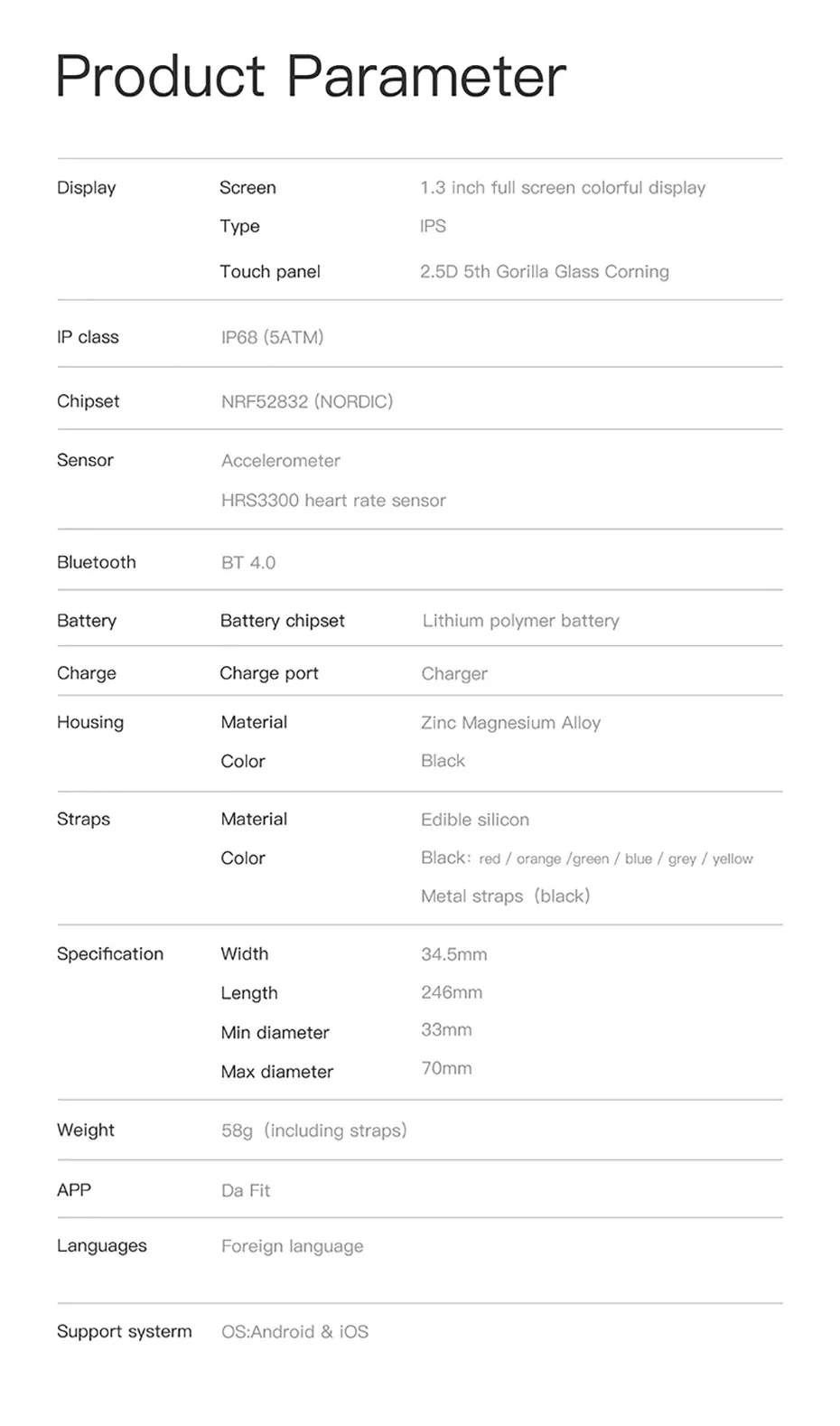
Task: Select Lithium polymer battery text
Action: point(521,621)
